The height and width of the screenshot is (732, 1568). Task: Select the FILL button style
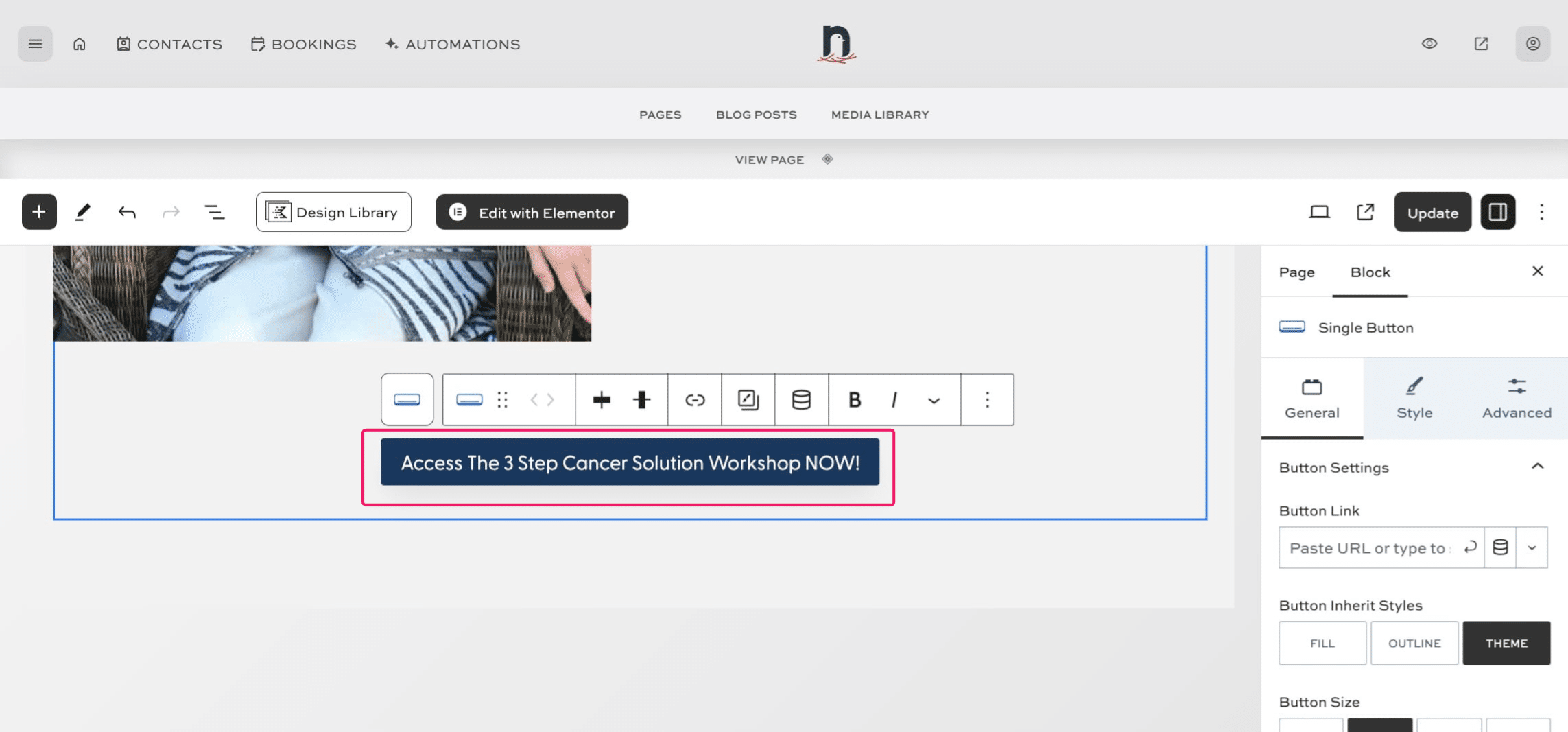pyautogui.click(x=1322, y=643)
